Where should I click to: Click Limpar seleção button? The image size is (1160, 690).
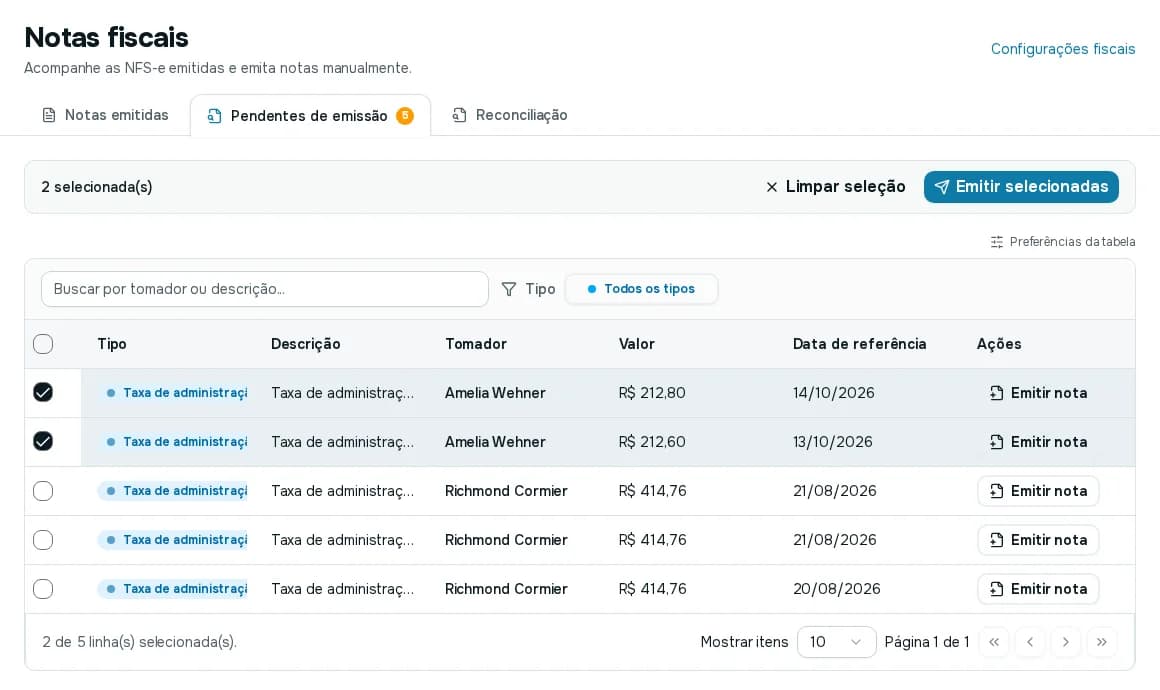[x=835, y=186]
